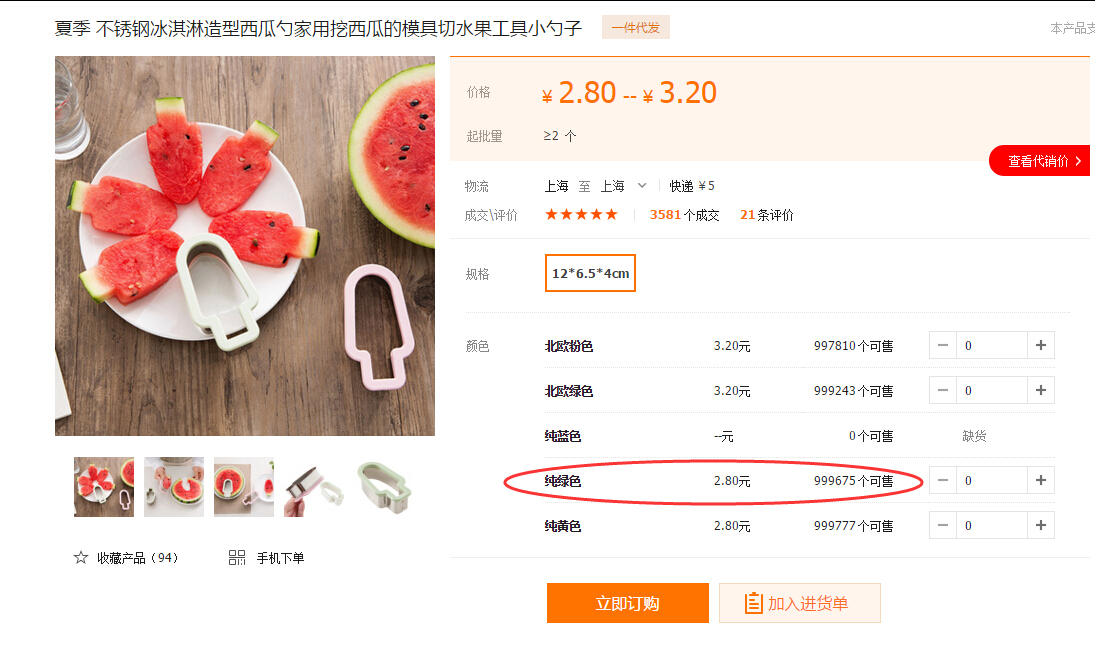Click the star icon to favorite product
Screen dimensions: 1095x648
click(x=81, y=558)
